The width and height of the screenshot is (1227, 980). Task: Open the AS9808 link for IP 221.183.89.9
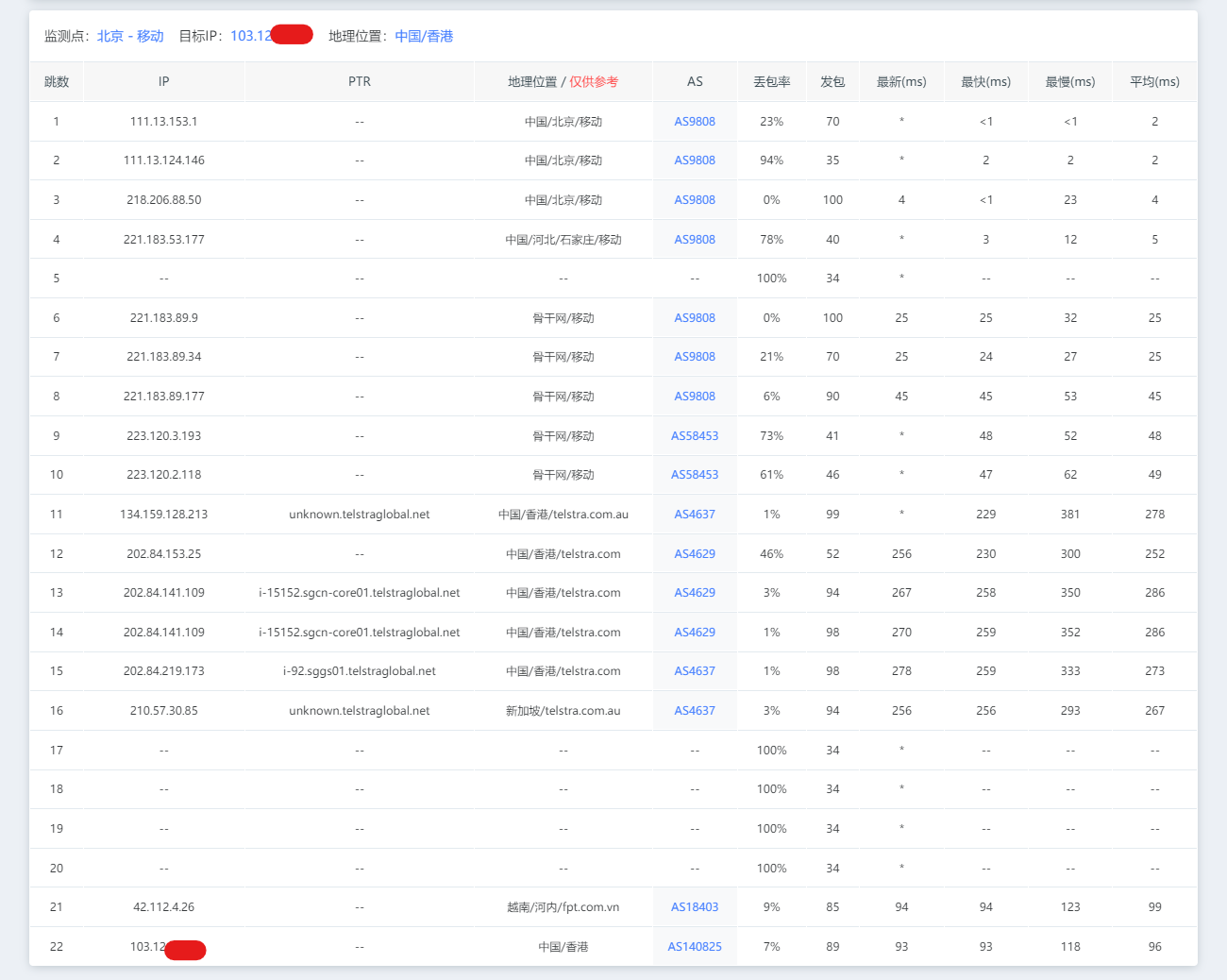coord(695,318)
